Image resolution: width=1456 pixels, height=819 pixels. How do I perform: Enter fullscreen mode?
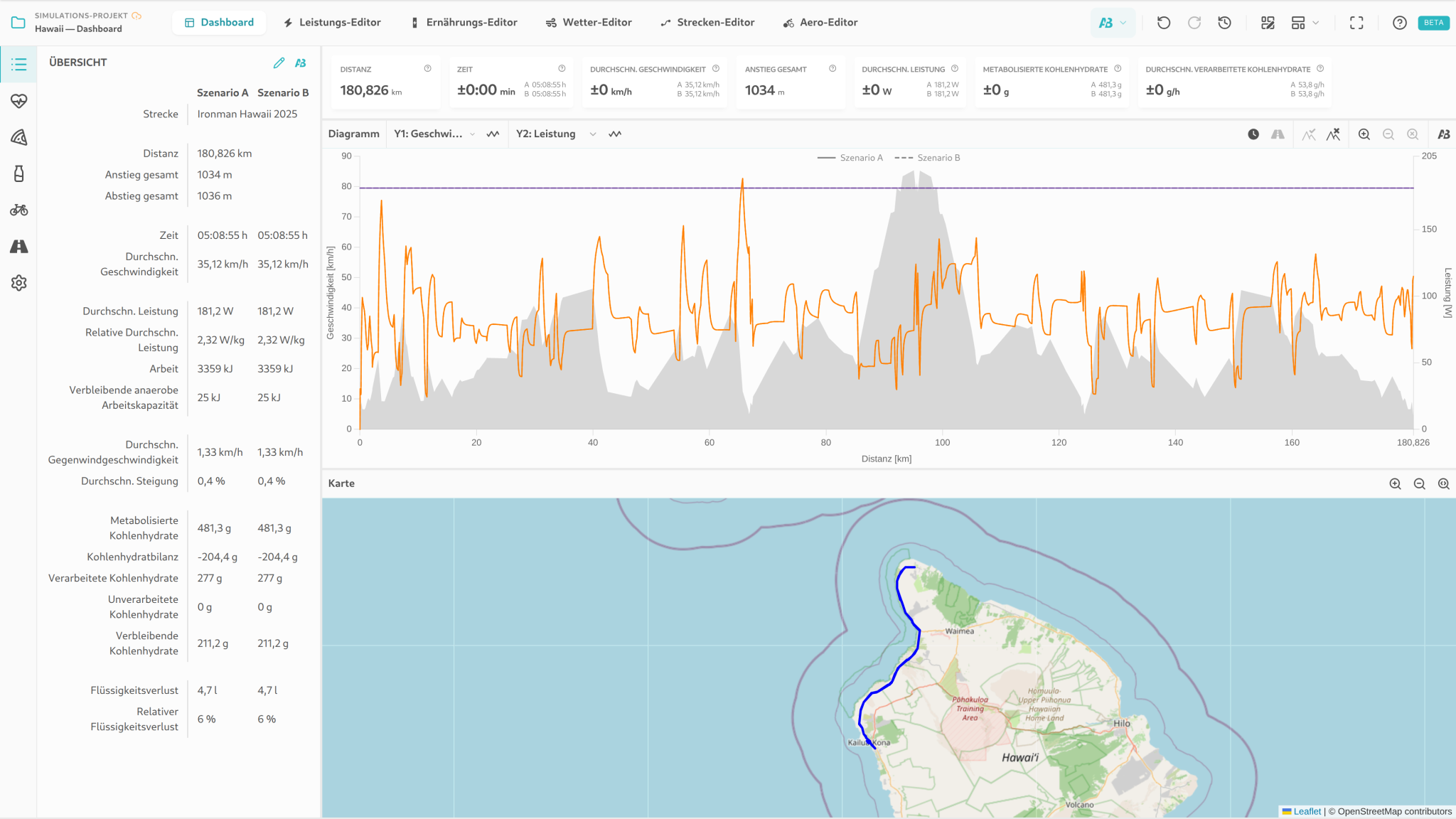click(1356, 23)
